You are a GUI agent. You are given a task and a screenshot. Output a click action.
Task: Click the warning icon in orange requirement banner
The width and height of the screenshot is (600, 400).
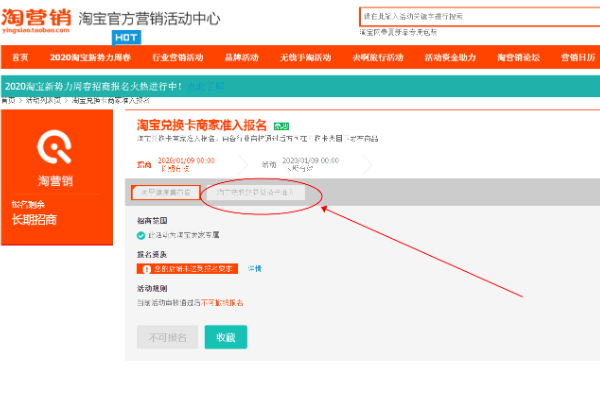(x=143, y=268)
